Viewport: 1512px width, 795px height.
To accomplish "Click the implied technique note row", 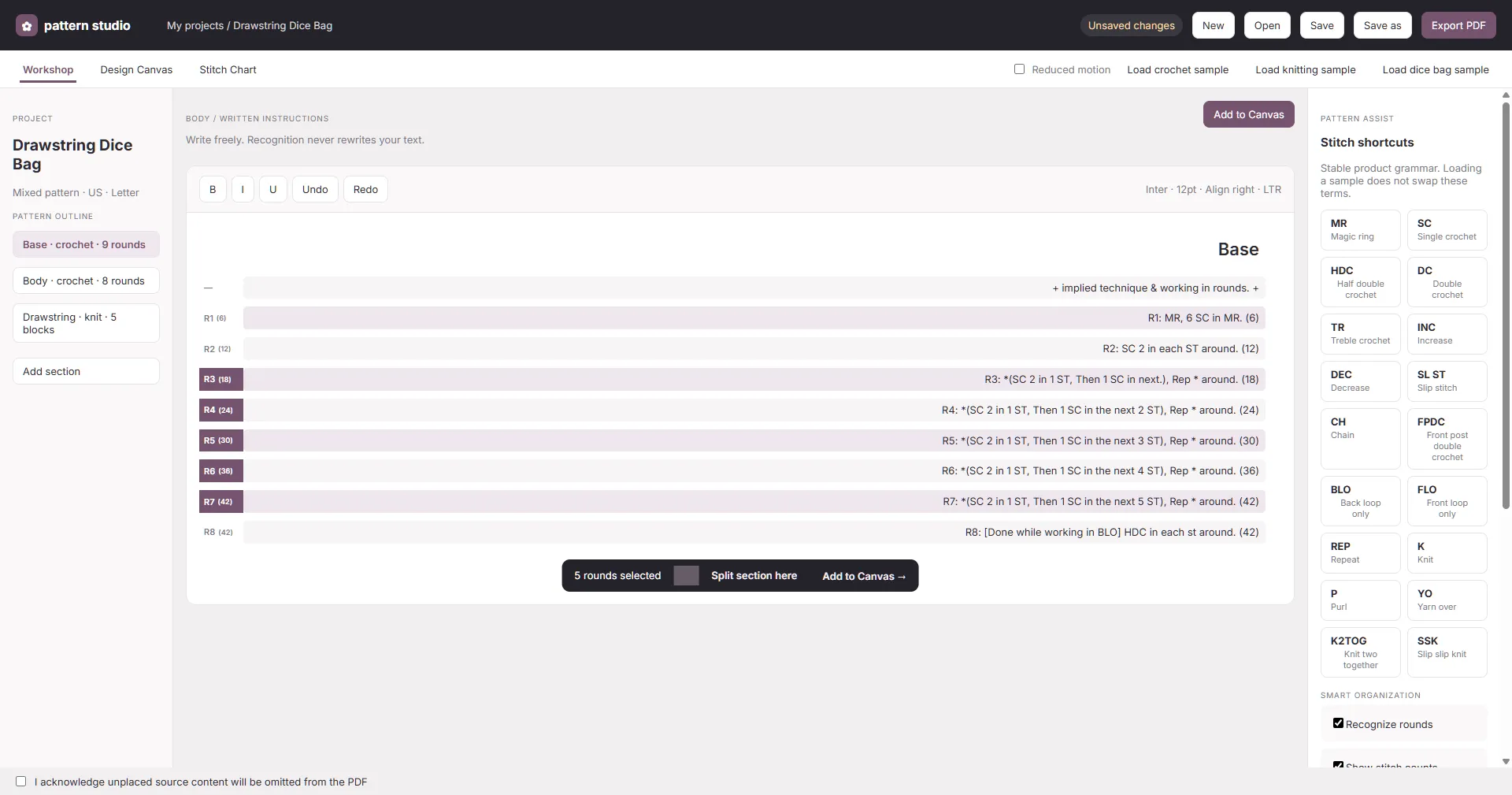I will coord(754,288).
